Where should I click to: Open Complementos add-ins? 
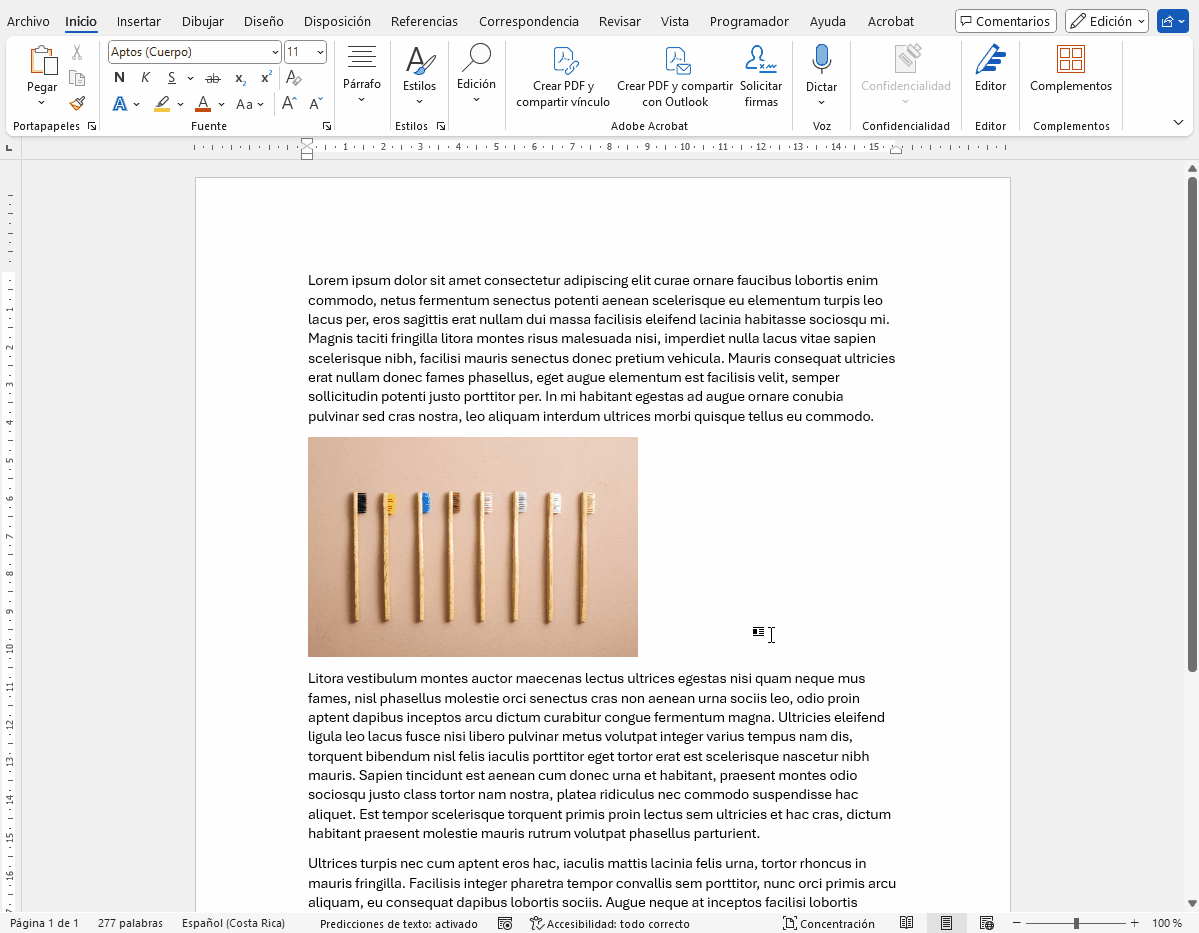click(1070, 70)
